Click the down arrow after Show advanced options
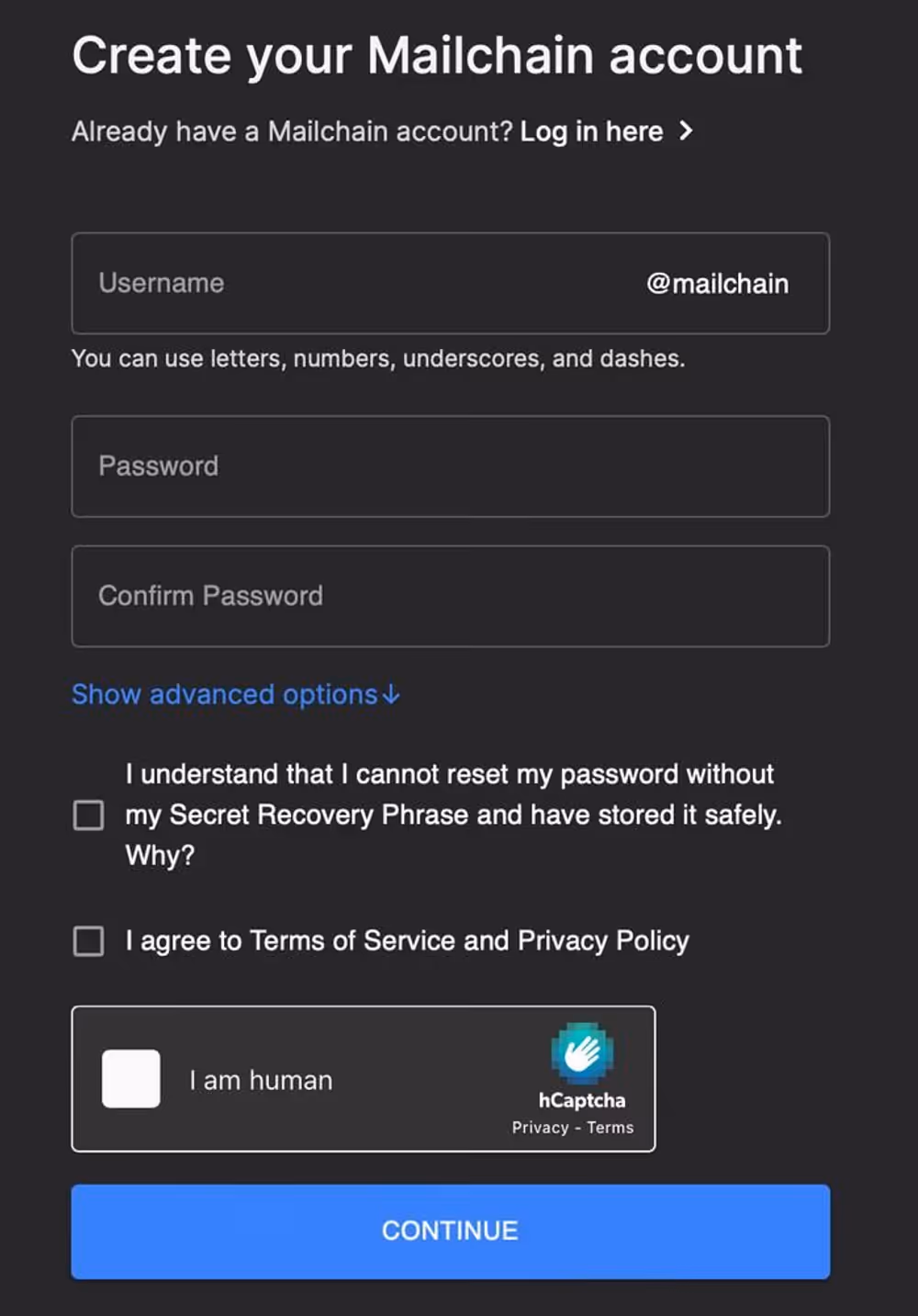Image resolution: width=918 pixels, height=1316 pixels. (389, 695)
